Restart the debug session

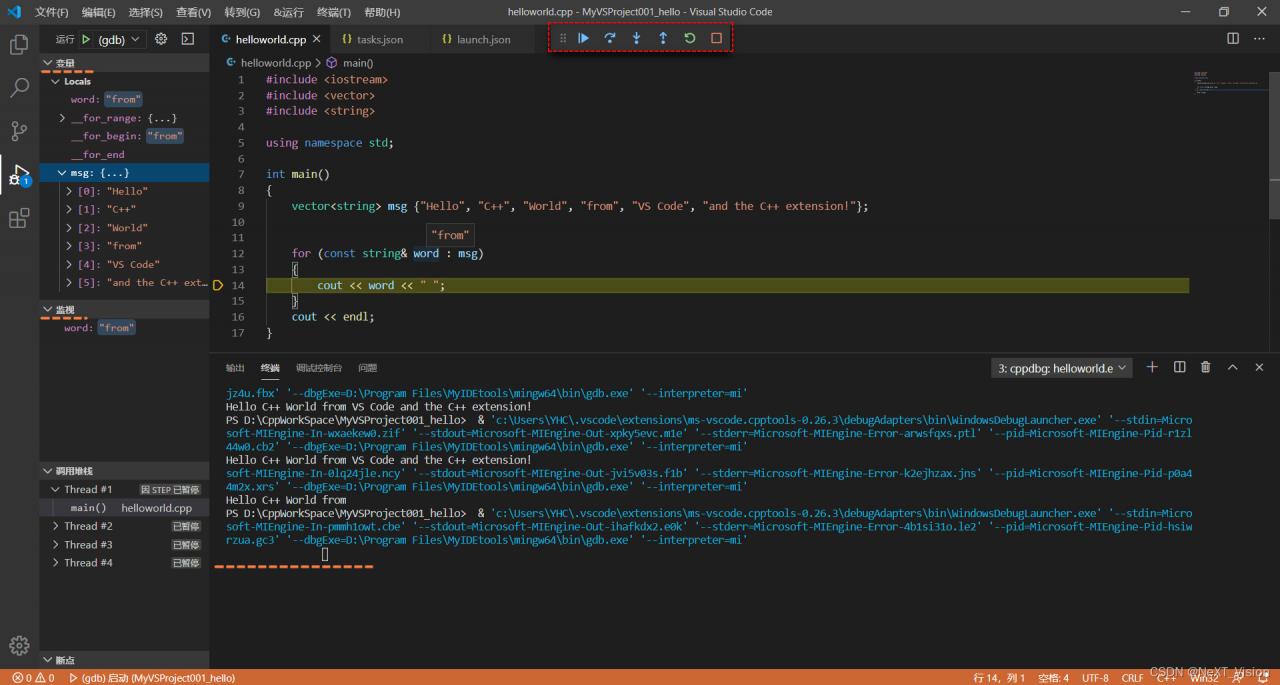(689, 38)
